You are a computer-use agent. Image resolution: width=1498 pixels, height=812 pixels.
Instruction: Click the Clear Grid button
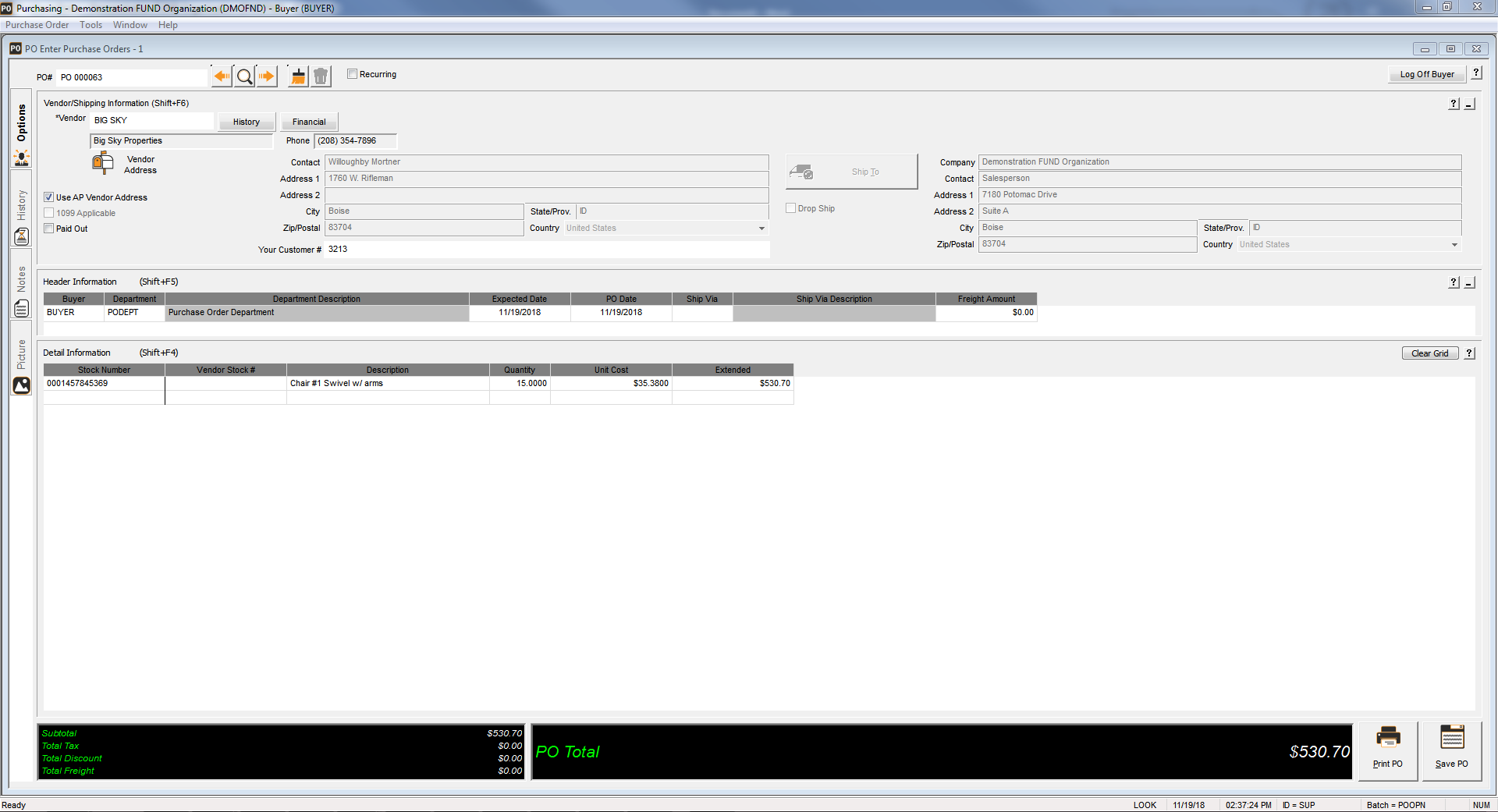[x=1429, y=353]
